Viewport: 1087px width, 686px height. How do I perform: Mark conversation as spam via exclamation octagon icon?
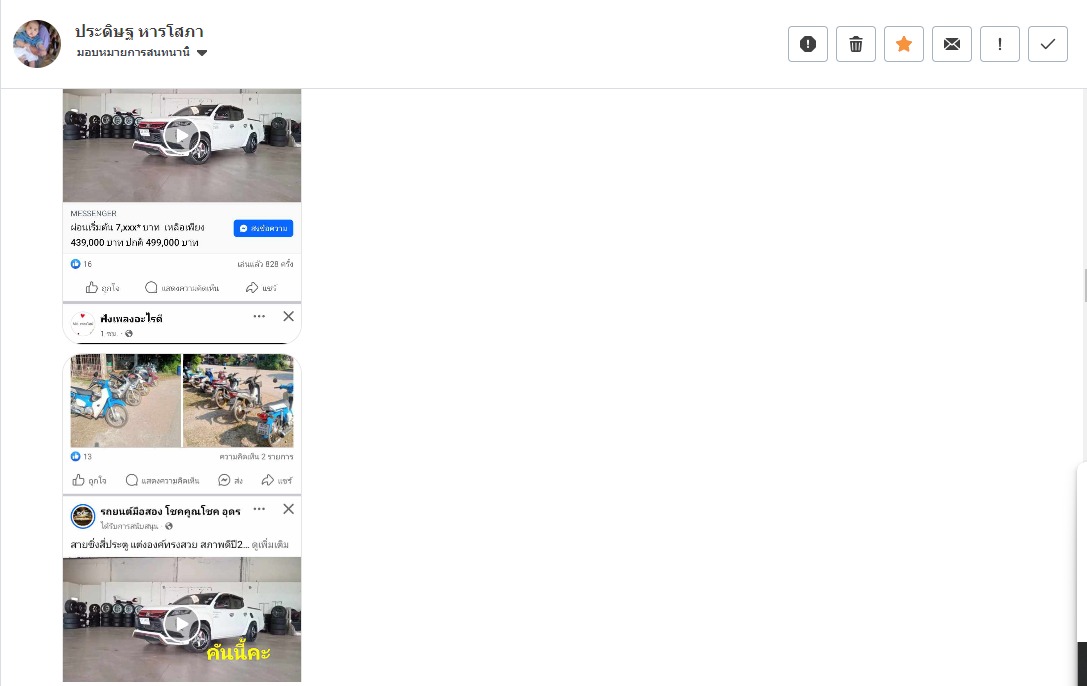click(x=808, y=44)
